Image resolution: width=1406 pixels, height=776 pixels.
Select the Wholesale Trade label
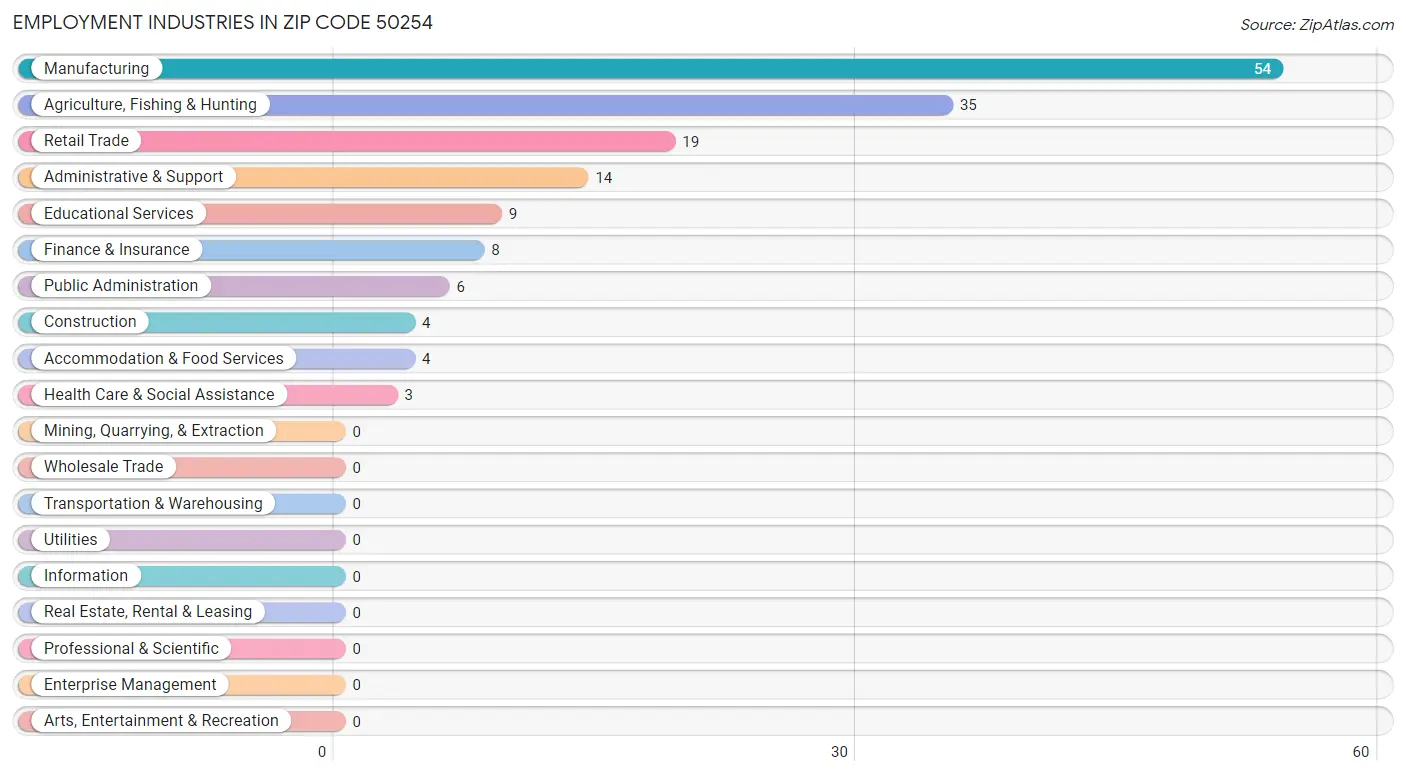[x=103, y=466]
